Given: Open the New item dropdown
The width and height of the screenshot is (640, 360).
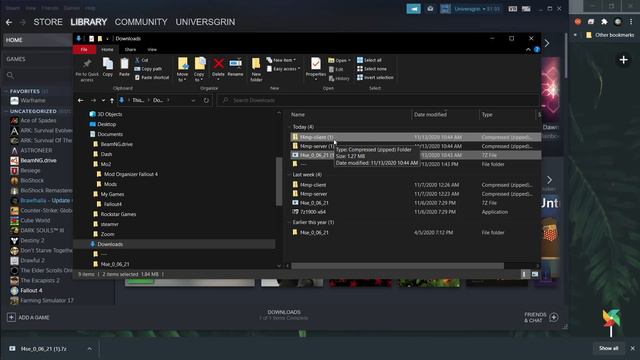Looking at the screenshot, I should [x=281, y=60].
